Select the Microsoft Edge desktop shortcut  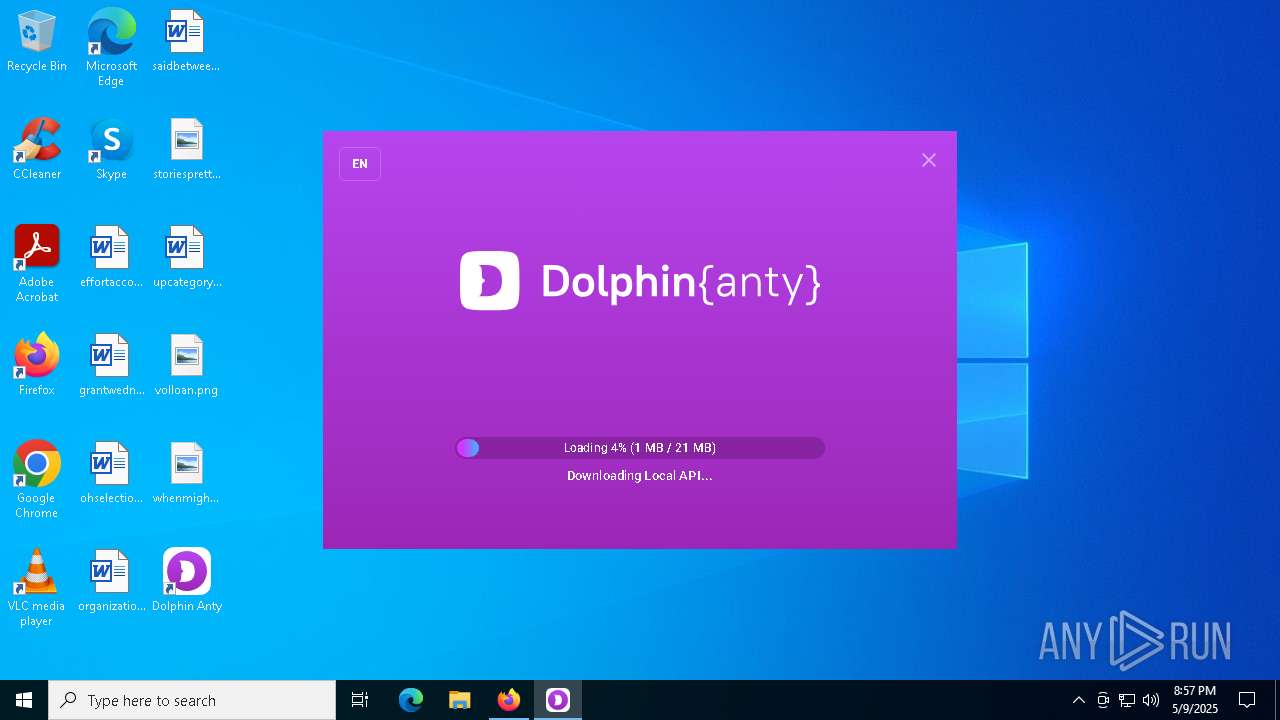tap(111, 47)
